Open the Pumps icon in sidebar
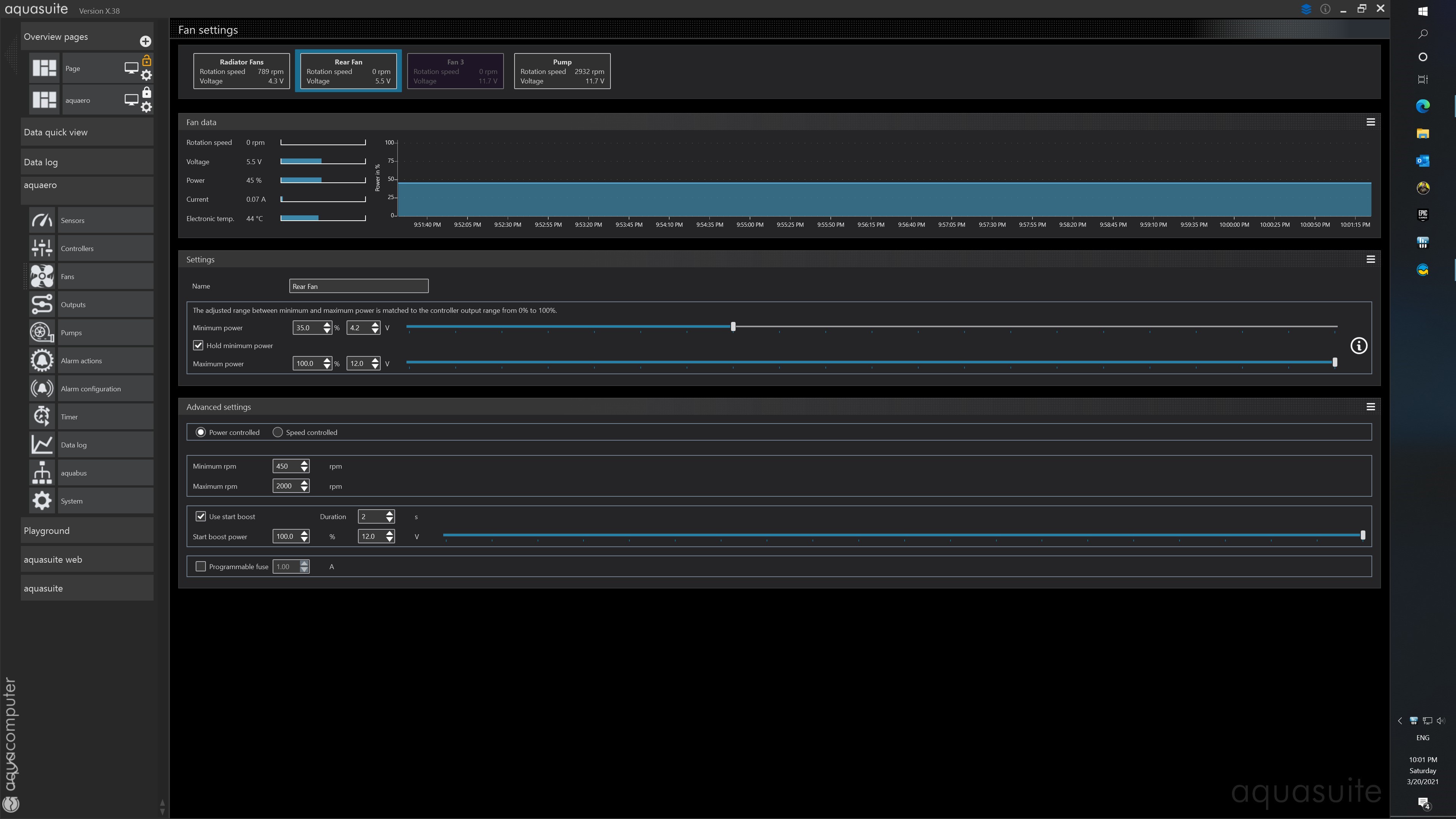 click(42, 333)
